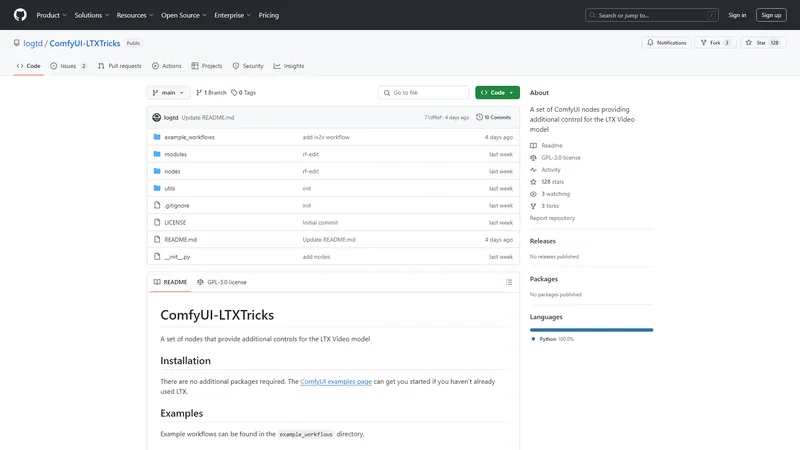Open the ComfyUI-LTXTricks repository title link

[x=85, y=43]
